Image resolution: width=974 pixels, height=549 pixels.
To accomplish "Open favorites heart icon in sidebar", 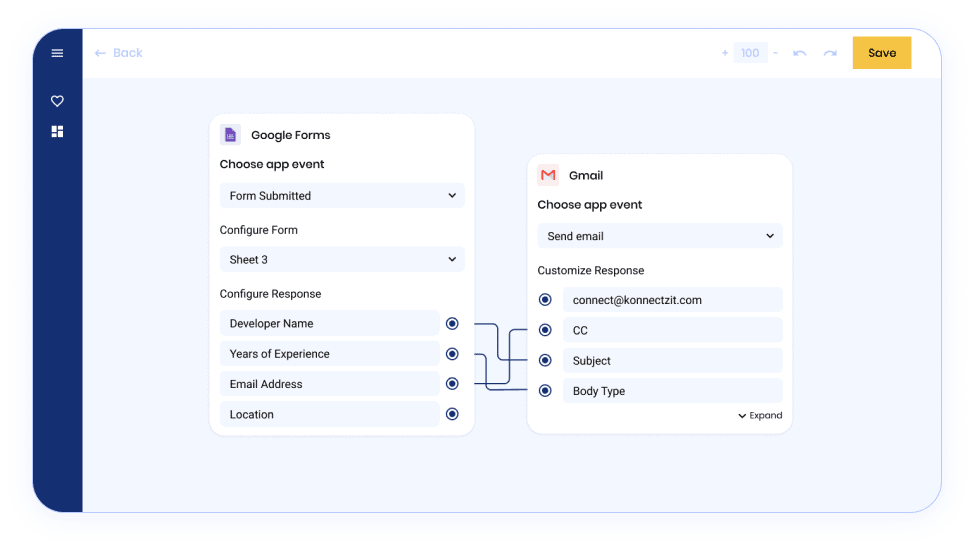I will [57, 101].
